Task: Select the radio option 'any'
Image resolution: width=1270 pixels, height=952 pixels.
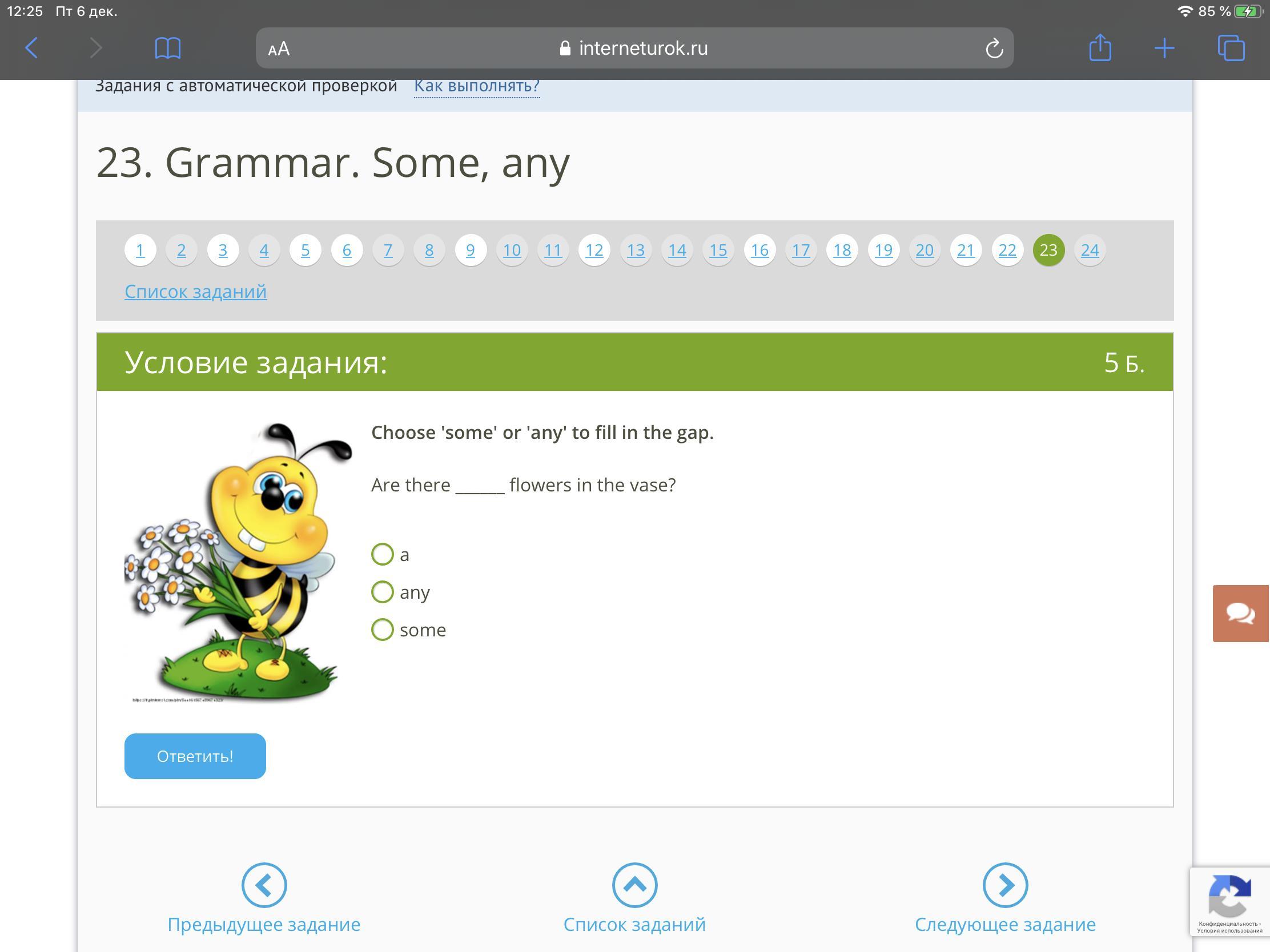Action: (383, 592)
